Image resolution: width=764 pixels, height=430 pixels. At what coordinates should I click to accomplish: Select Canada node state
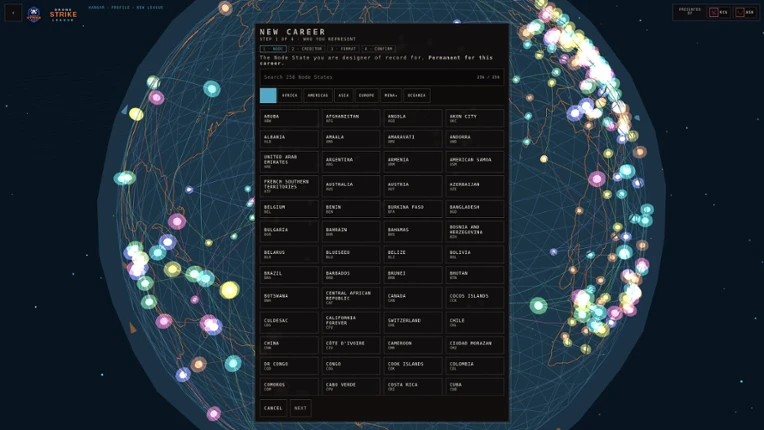(x=413, y=298)
